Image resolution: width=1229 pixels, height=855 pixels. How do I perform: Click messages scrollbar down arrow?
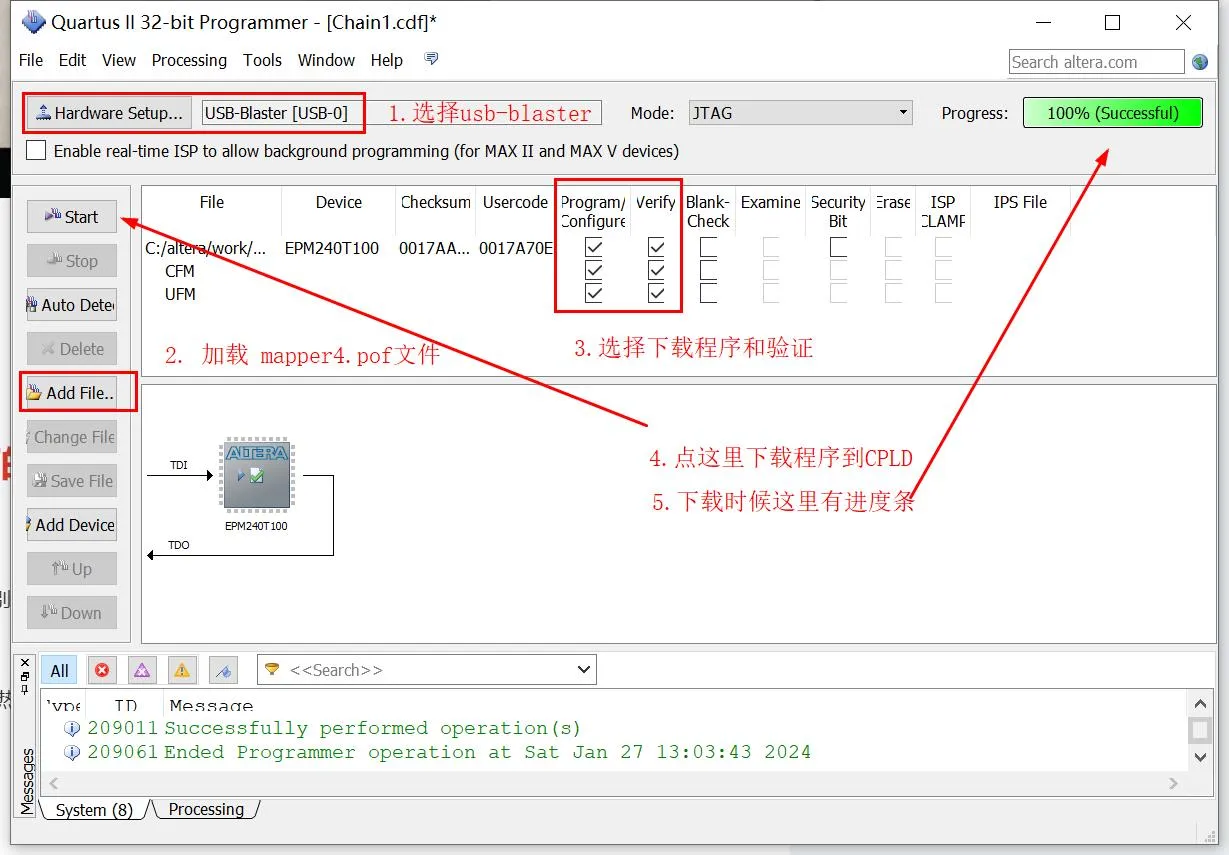point(1201,757)
